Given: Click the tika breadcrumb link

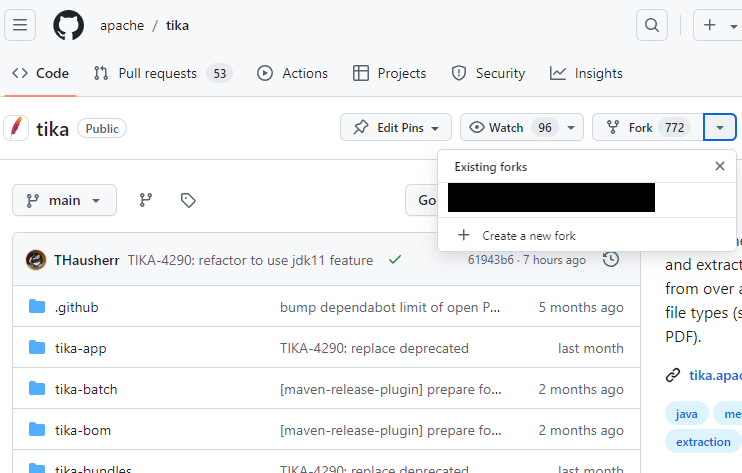Looking at the screenshot, I should coord(177,25).
